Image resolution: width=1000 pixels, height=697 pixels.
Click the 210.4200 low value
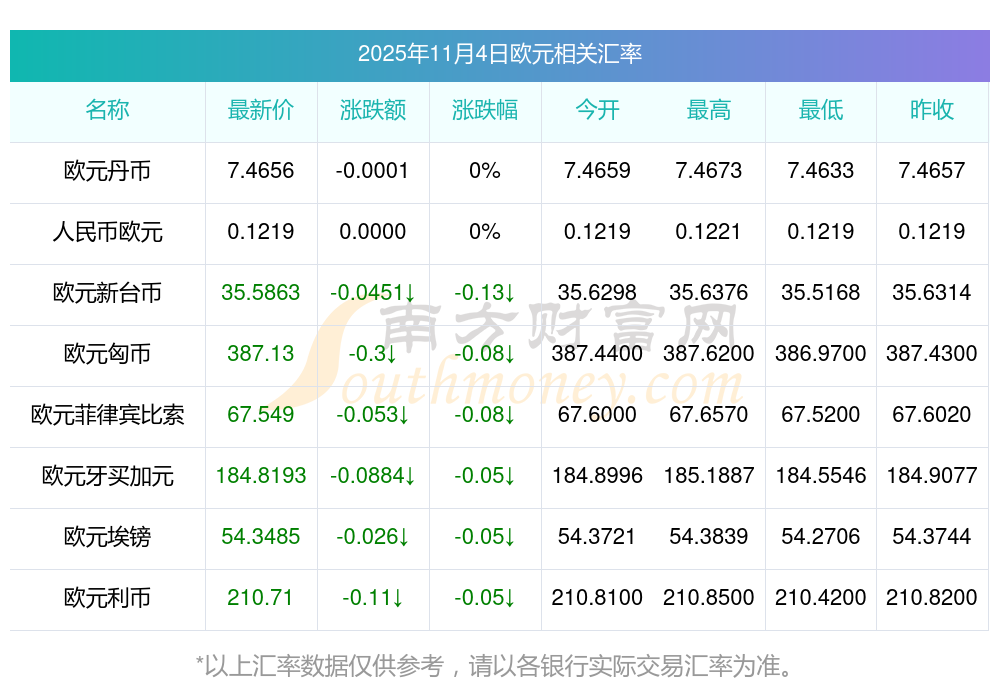click(821, 598)
